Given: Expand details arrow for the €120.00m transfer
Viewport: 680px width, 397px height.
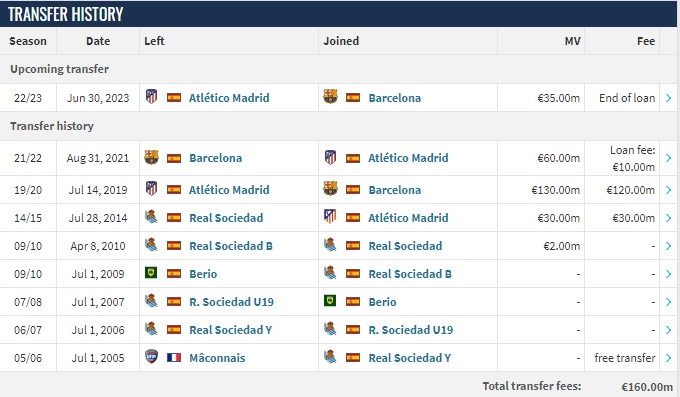Looking at the screenshot, I should pyautogui.click(x=668, y=190).
